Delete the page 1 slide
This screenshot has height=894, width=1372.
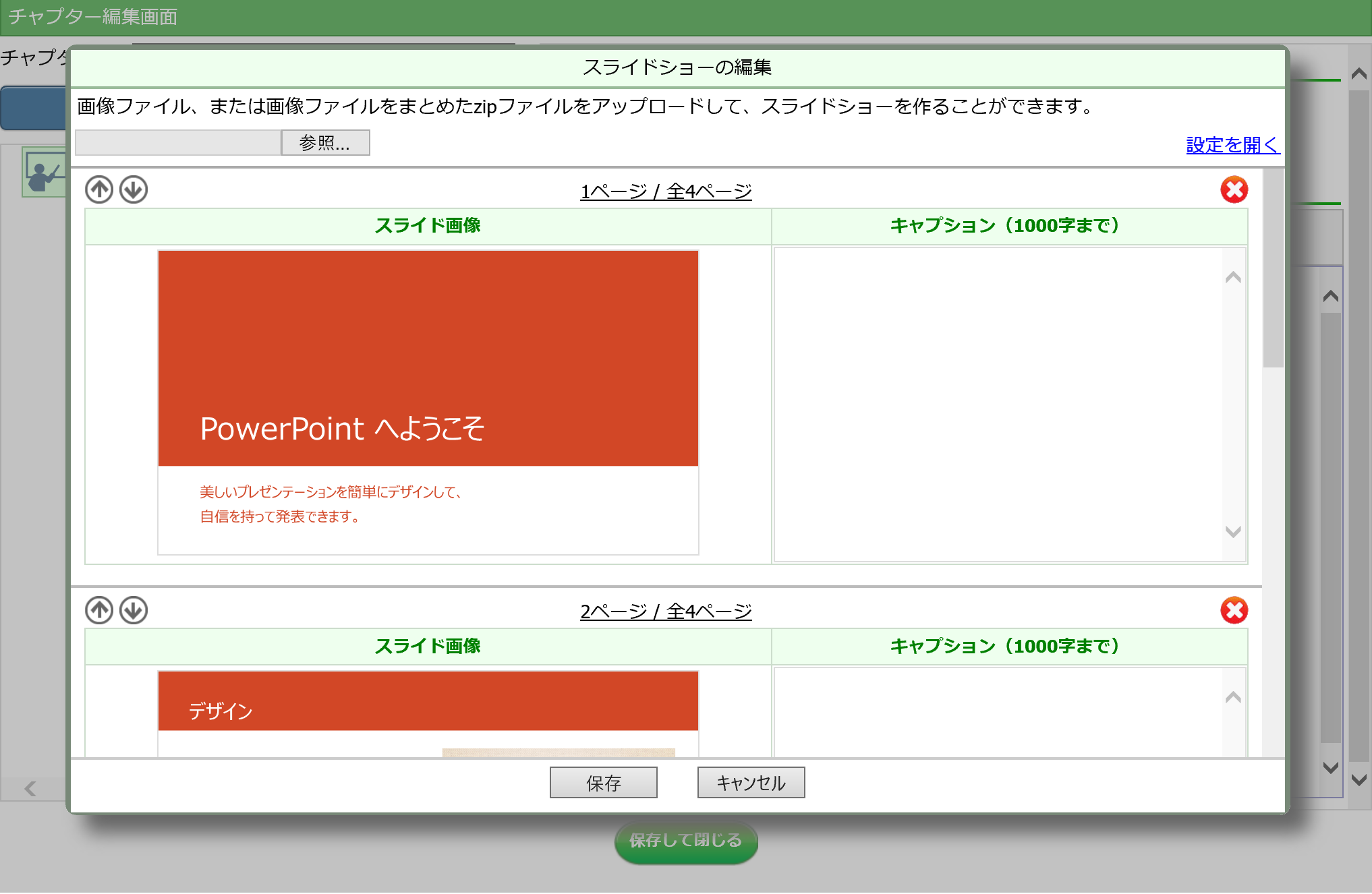pyautogui.click(x=1234, y=190)
